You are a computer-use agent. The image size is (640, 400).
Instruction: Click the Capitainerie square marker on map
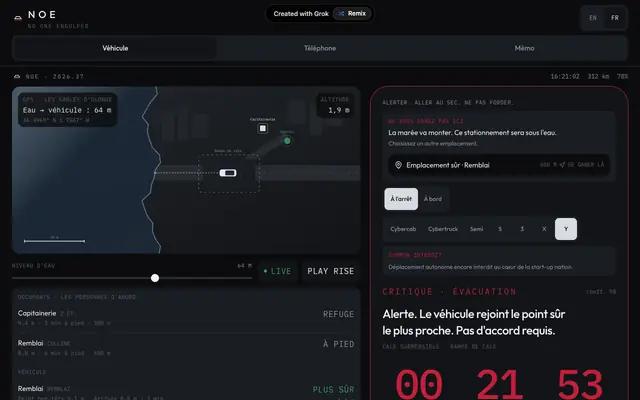[262, 129]
